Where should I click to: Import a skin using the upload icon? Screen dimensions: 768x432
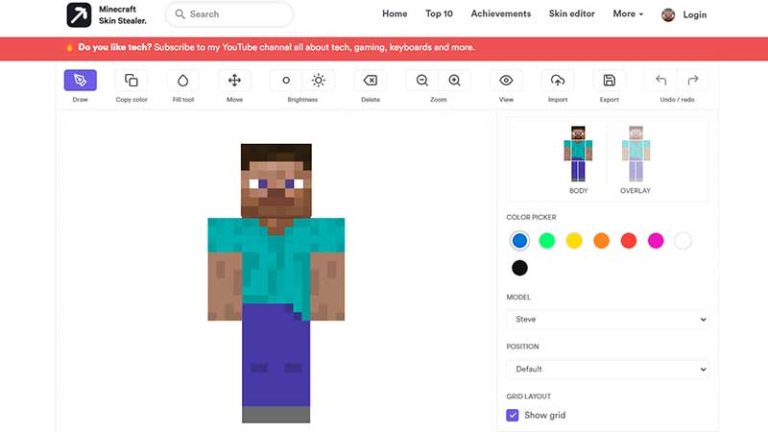(557, 81)
